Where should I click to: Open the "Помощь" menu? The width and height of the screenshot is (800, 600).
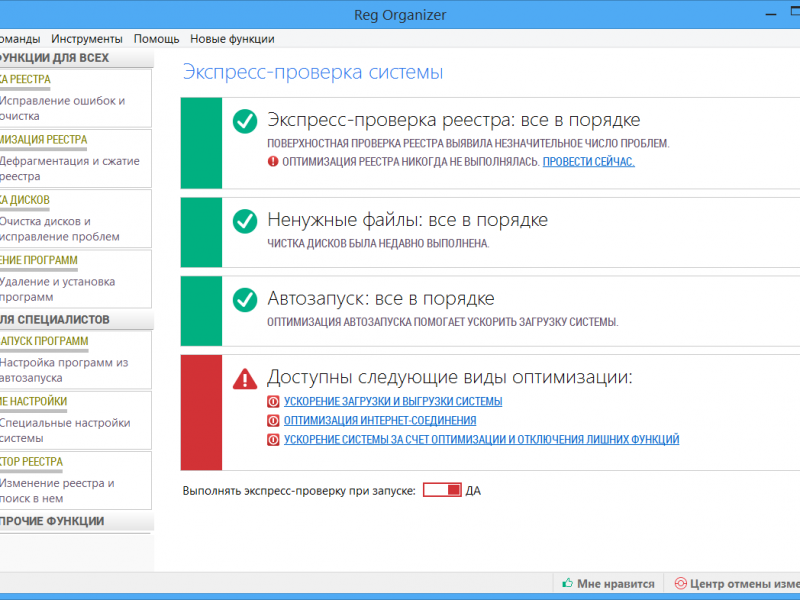pyautogui.click(x=157, y=39)
